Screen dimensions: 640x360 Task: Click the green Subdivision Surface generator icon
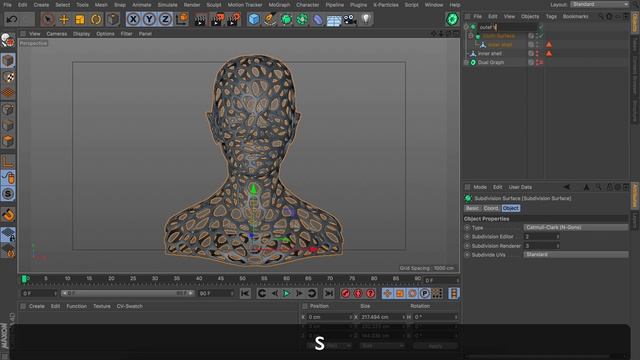[286, 19]
